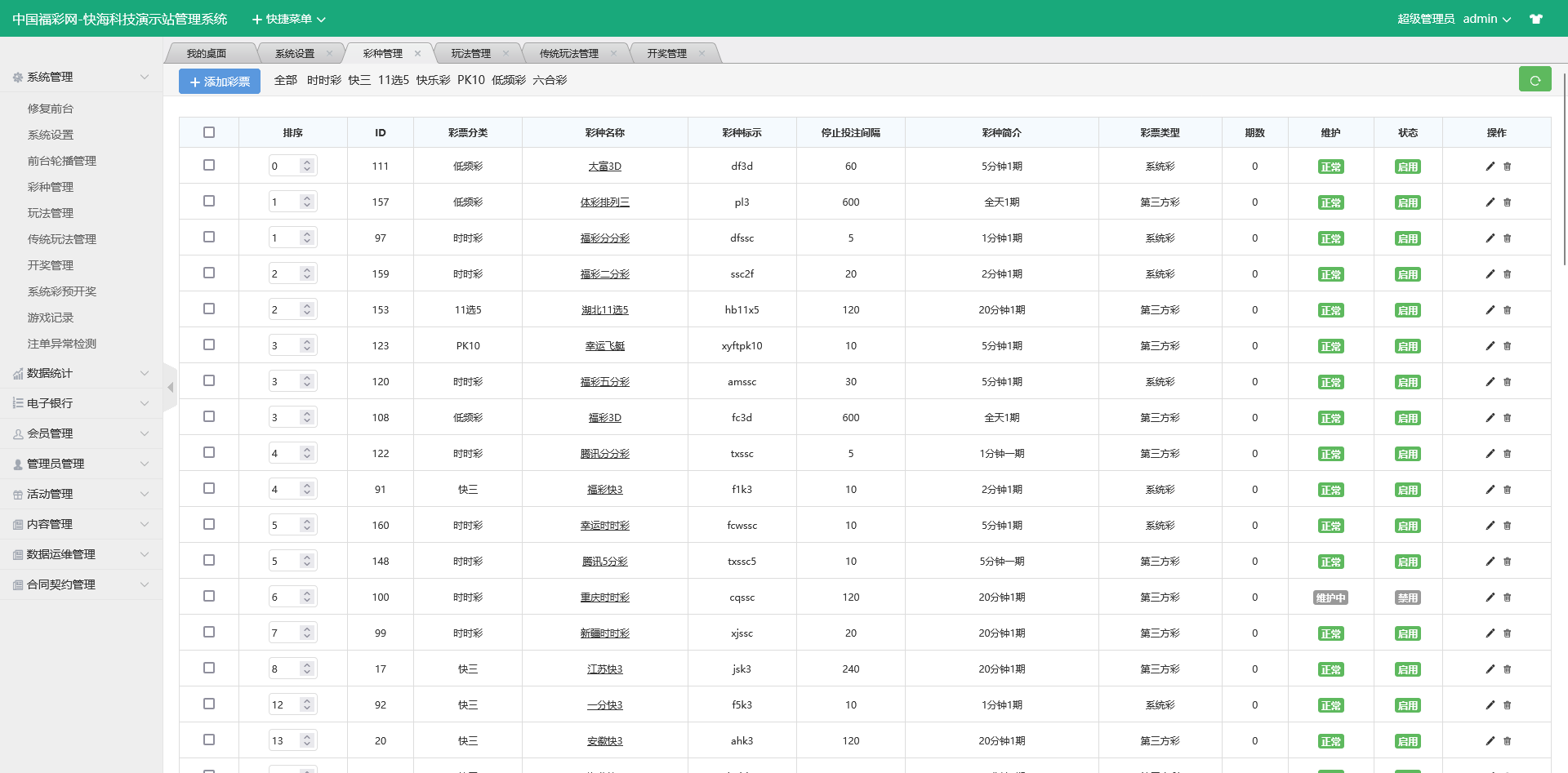Open the admin user dropdown
Viewport: 1568px width, 773px height.
[1486, 19]
